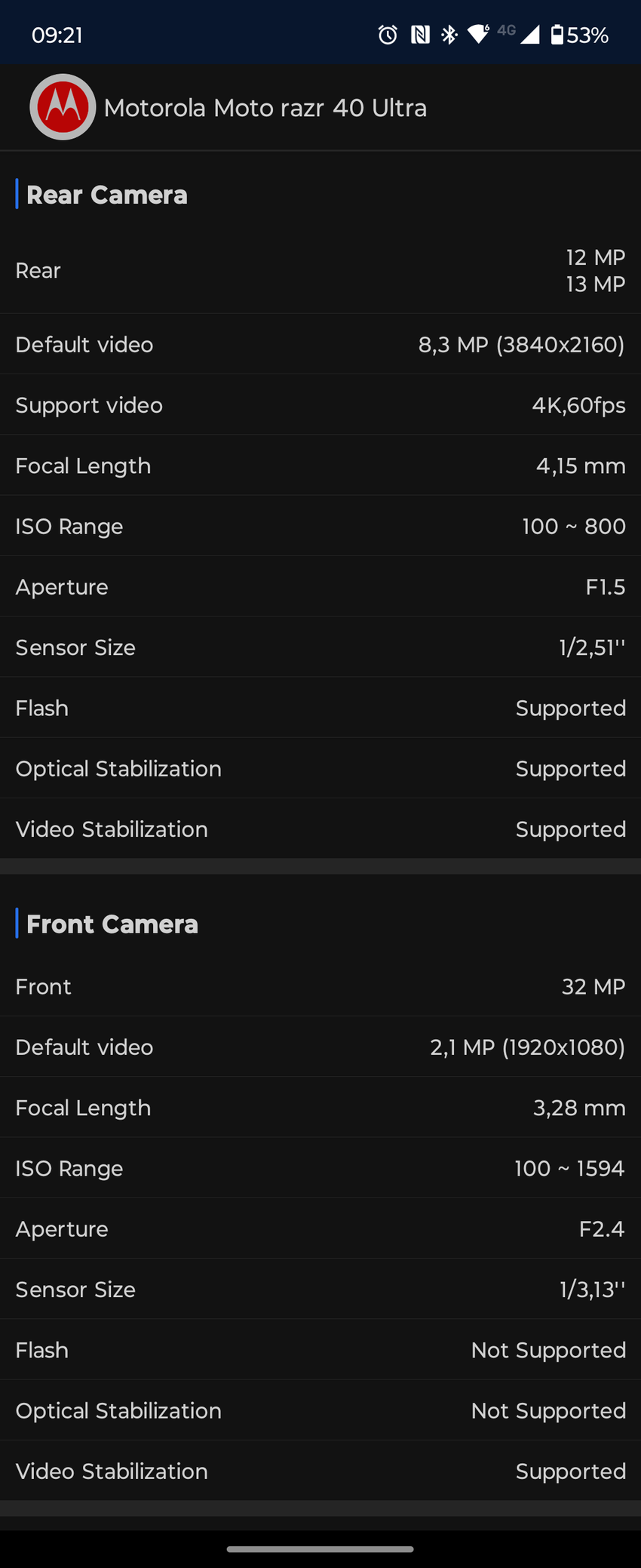Tap the Front Camera section header
The width and height of the screenshot is (641, 1568).
[x=112, y=924]
